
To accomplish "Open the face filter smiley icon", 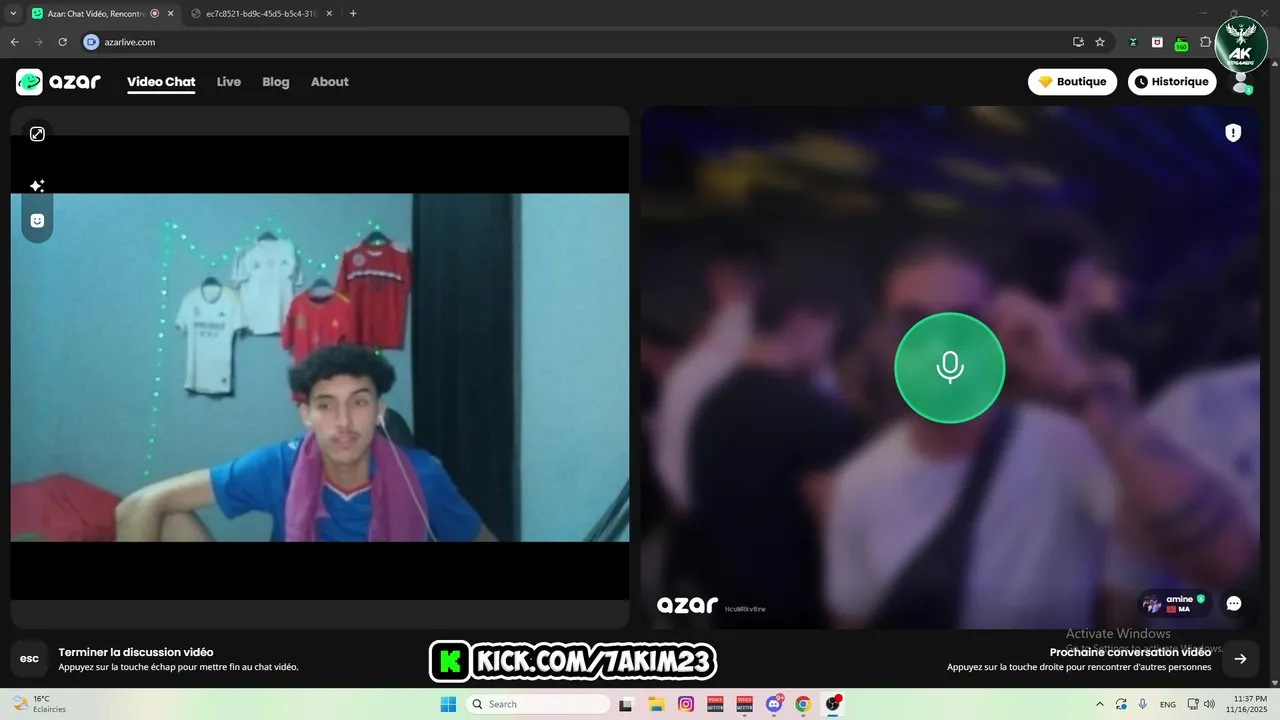I will (37, 220).
